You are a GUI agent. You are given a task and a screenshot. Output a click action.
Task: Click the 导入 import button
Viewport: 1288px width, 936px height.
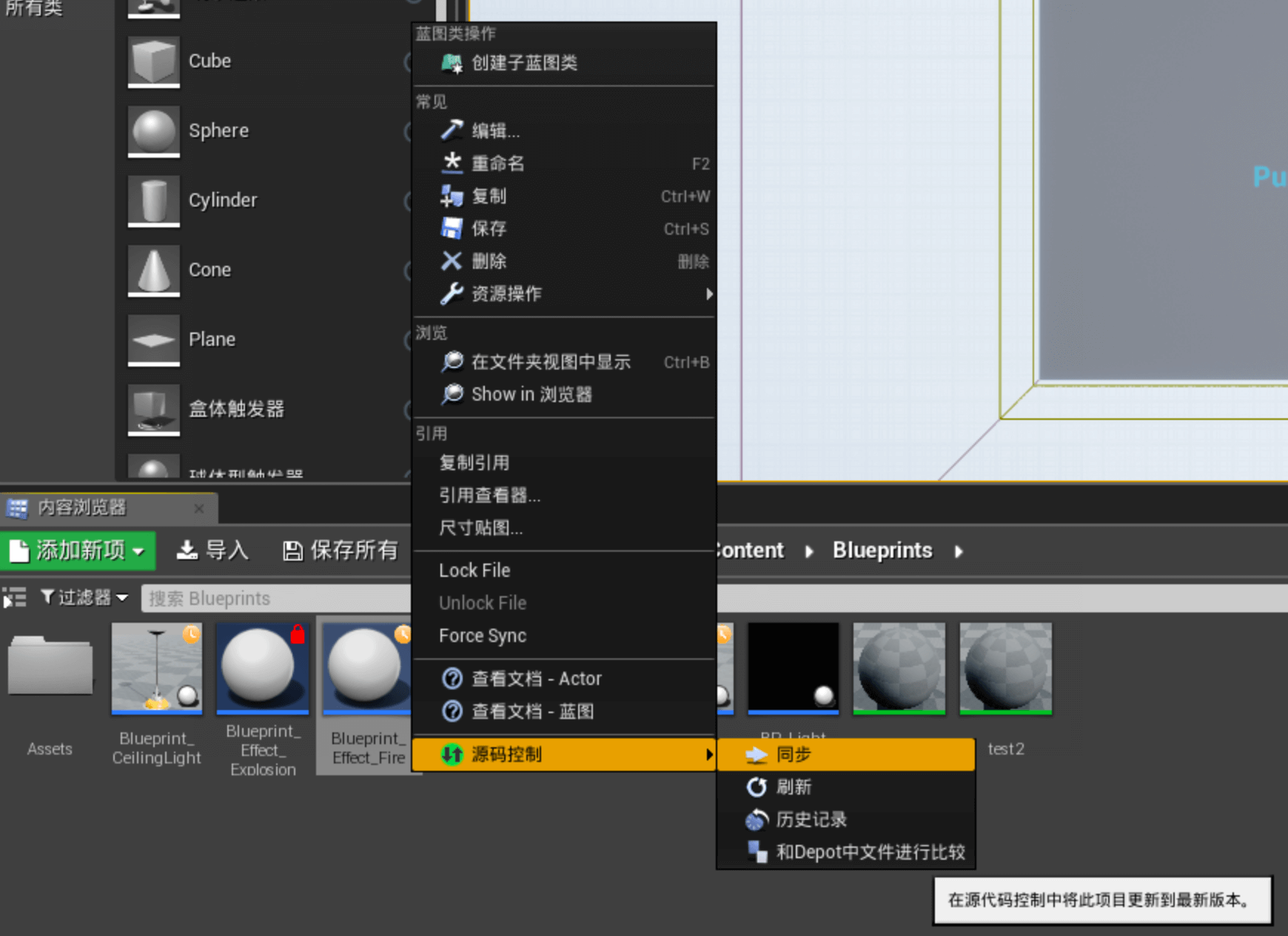coord(212,551)
